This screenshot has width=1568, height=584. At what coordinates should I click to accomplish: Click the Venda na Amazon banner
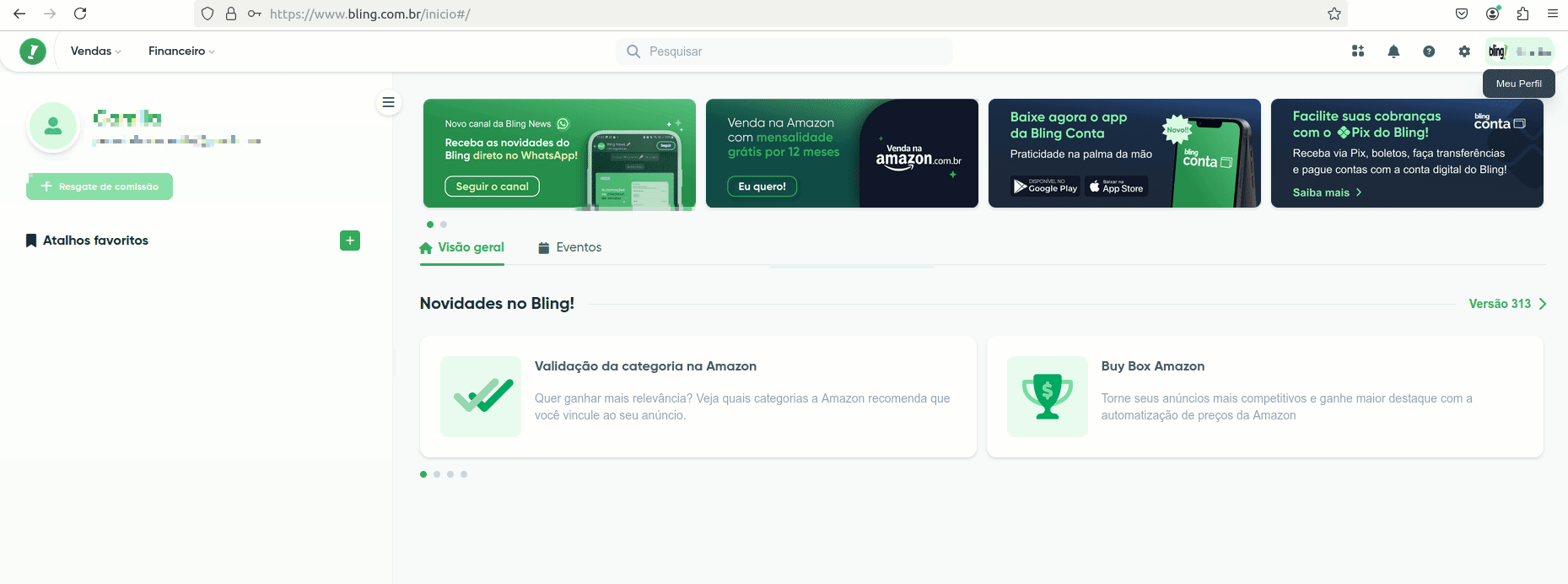coord(842,154)
